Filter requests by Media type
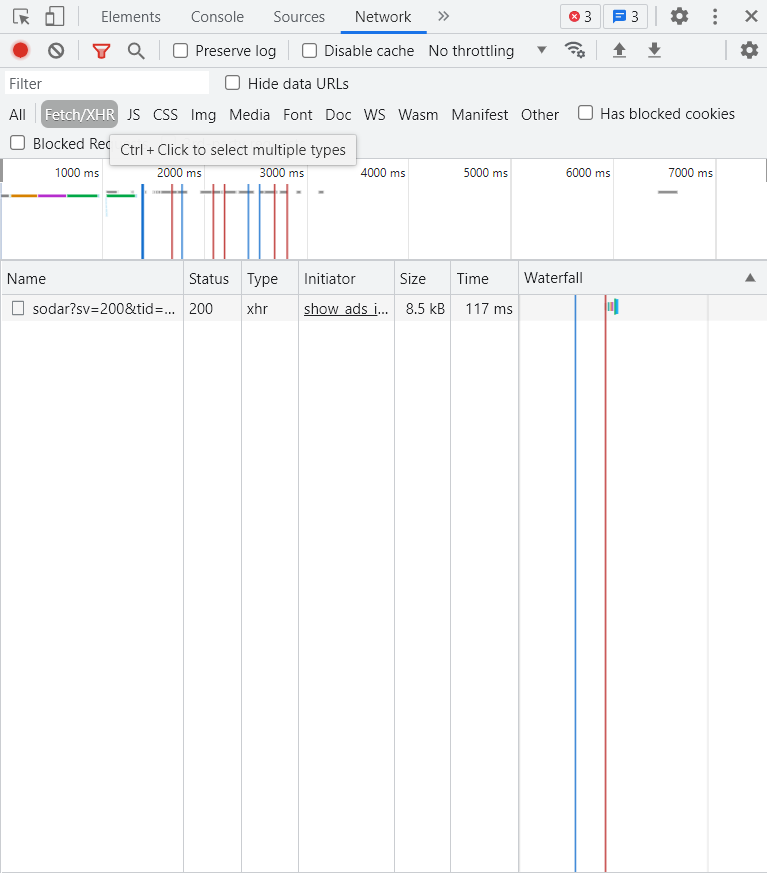 [249, 115]
